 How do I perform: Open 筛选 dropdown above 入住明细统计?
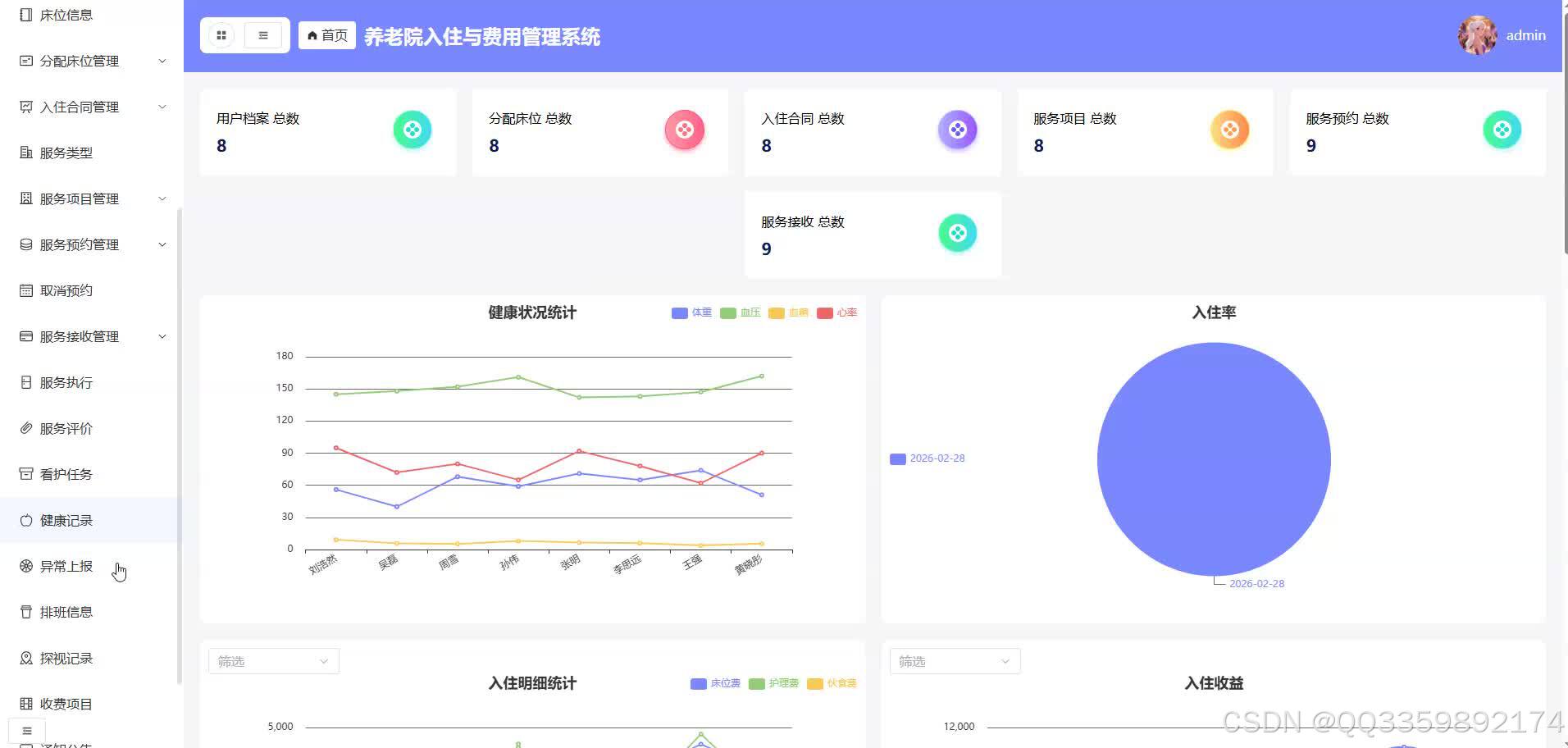pyautogui.click(x=274, y=661)
